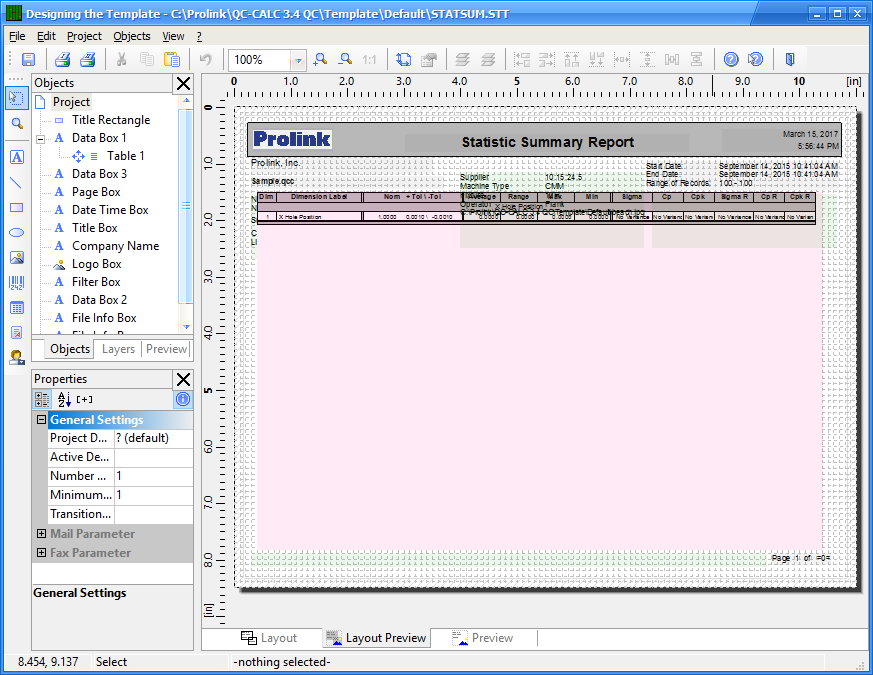Click the user template object tool icon
This screenshot has width=873, height=675.
click(17, 358)
